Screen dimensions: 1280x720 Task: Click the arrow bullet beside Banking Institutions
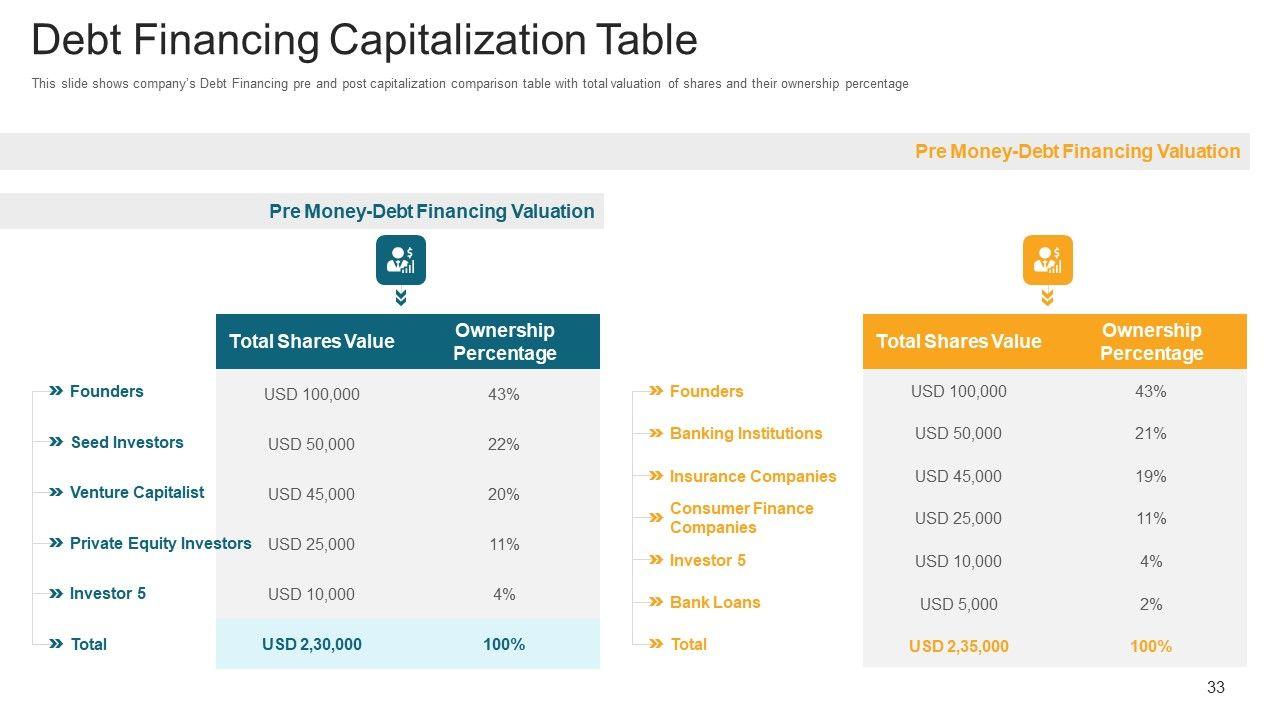pos(656,433)
